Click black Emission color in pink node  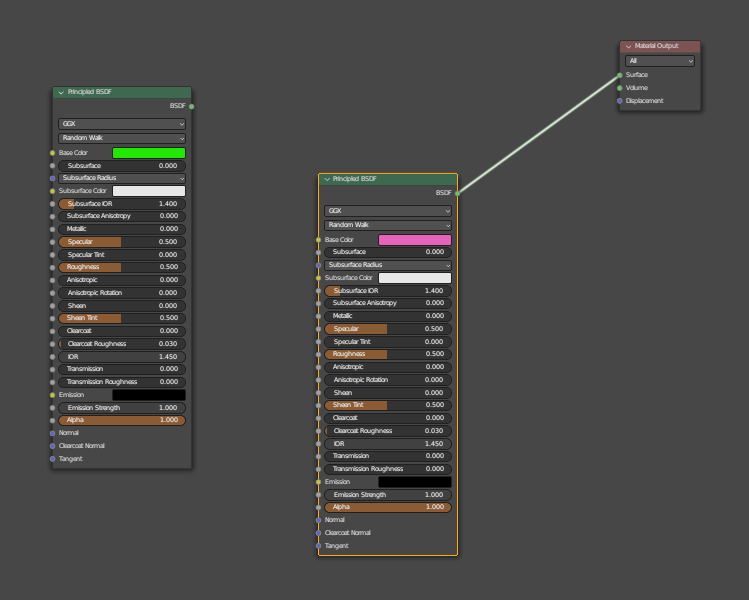tap(415, 482)
